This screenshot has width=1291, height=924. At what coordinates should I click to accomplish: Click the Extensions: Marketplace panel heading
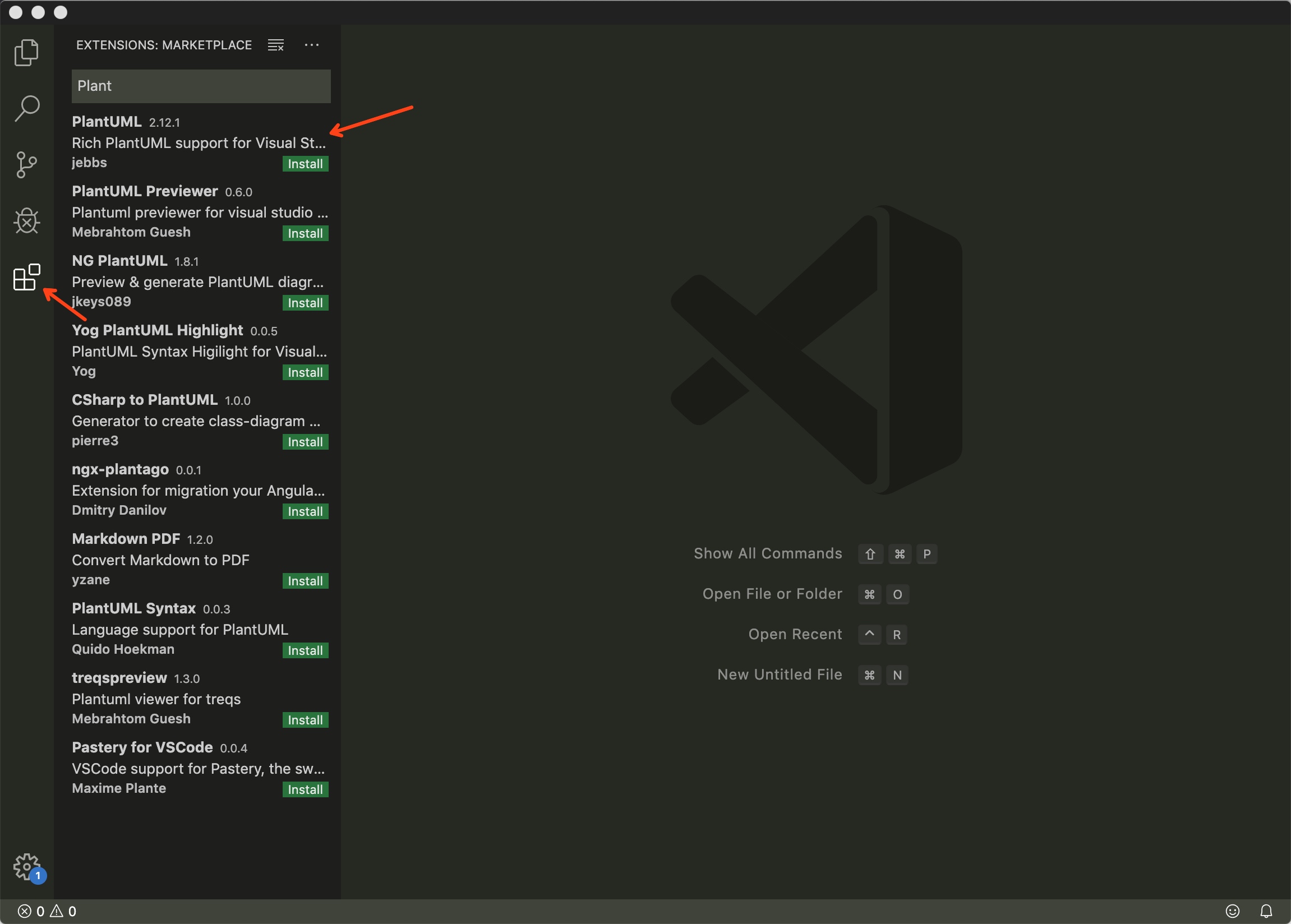click(x=164, y=45)
